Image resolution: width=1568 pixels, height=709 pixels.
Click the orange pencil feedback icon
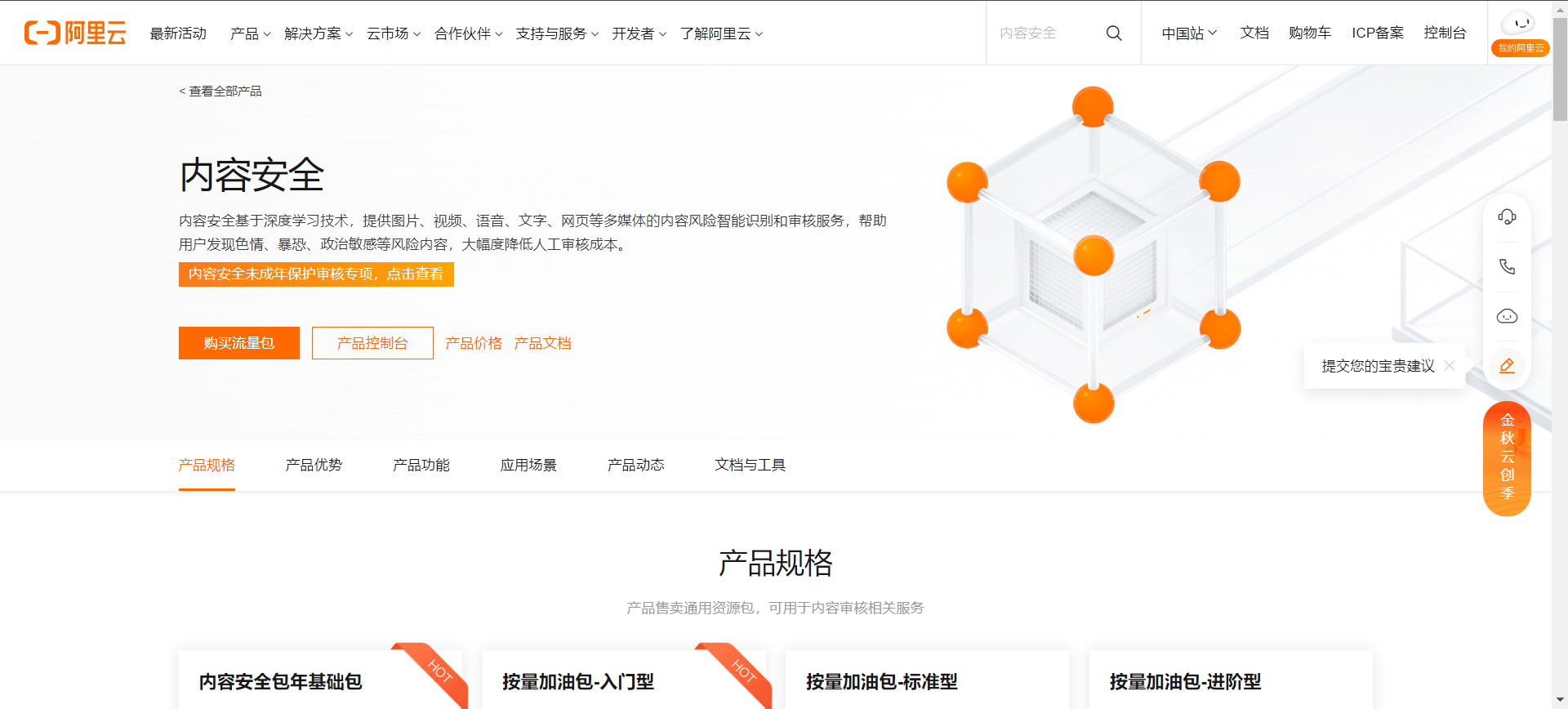[x=1507, y=365]
